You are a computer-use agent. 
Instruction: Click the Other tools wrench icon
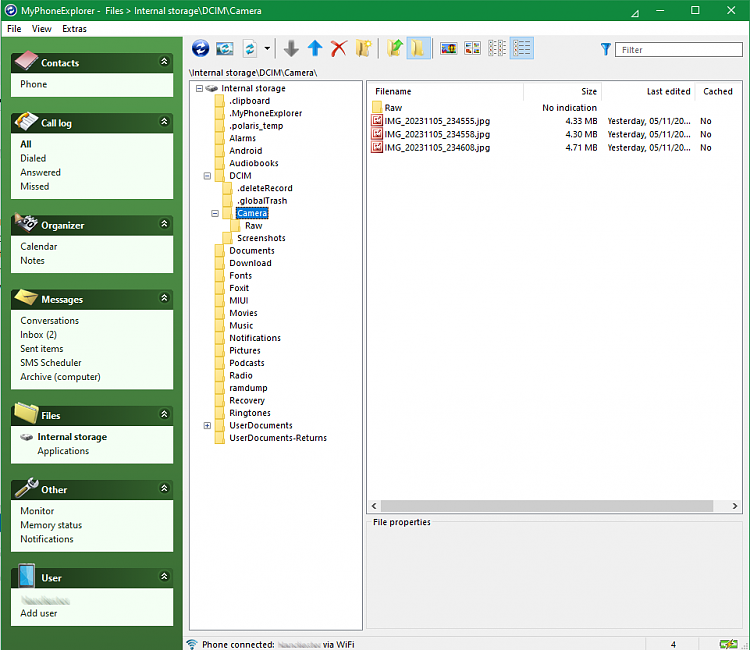26,487
